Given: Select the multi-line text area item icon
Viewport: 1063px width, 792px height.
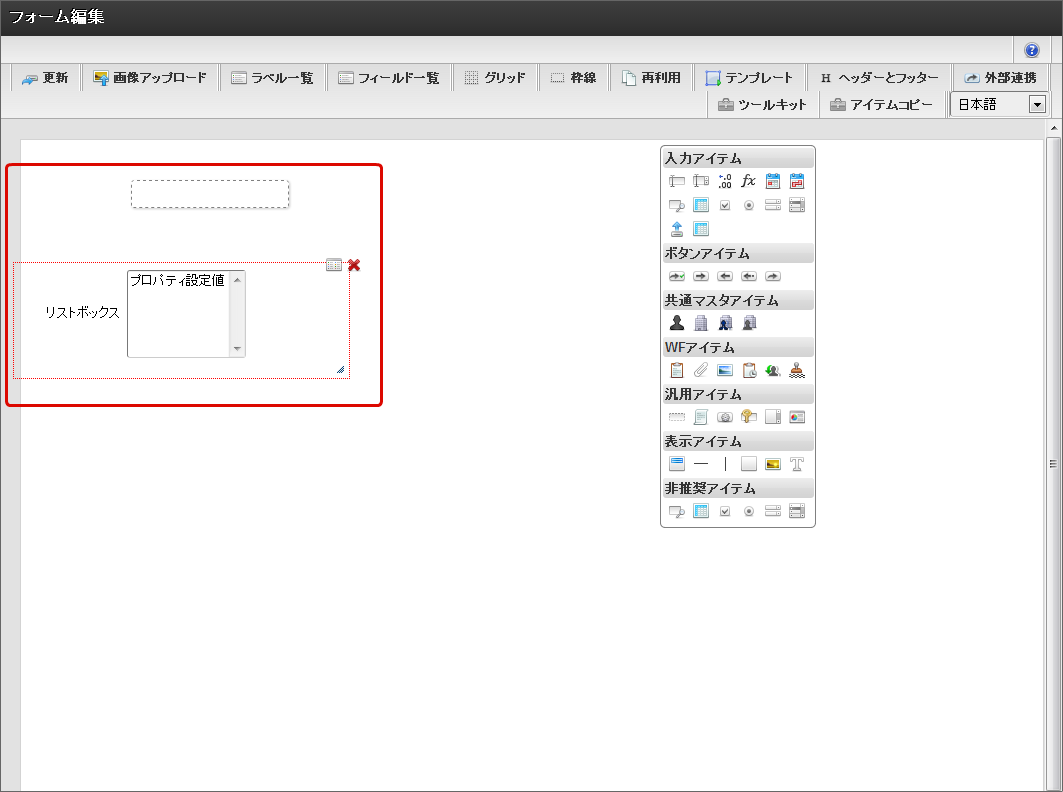Looking at the screenshot, I should tap(701, 181).
